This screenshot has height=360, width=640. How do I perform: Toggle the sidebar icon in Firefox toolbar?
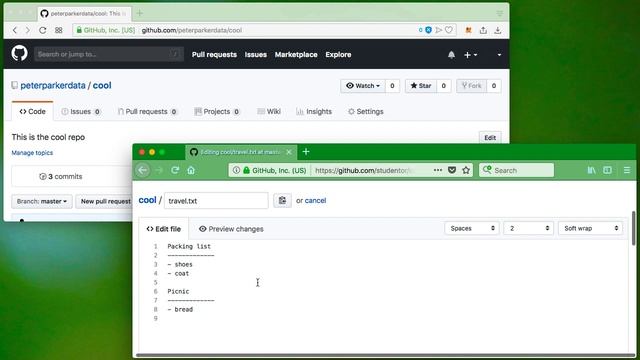(x=607, y=170)
